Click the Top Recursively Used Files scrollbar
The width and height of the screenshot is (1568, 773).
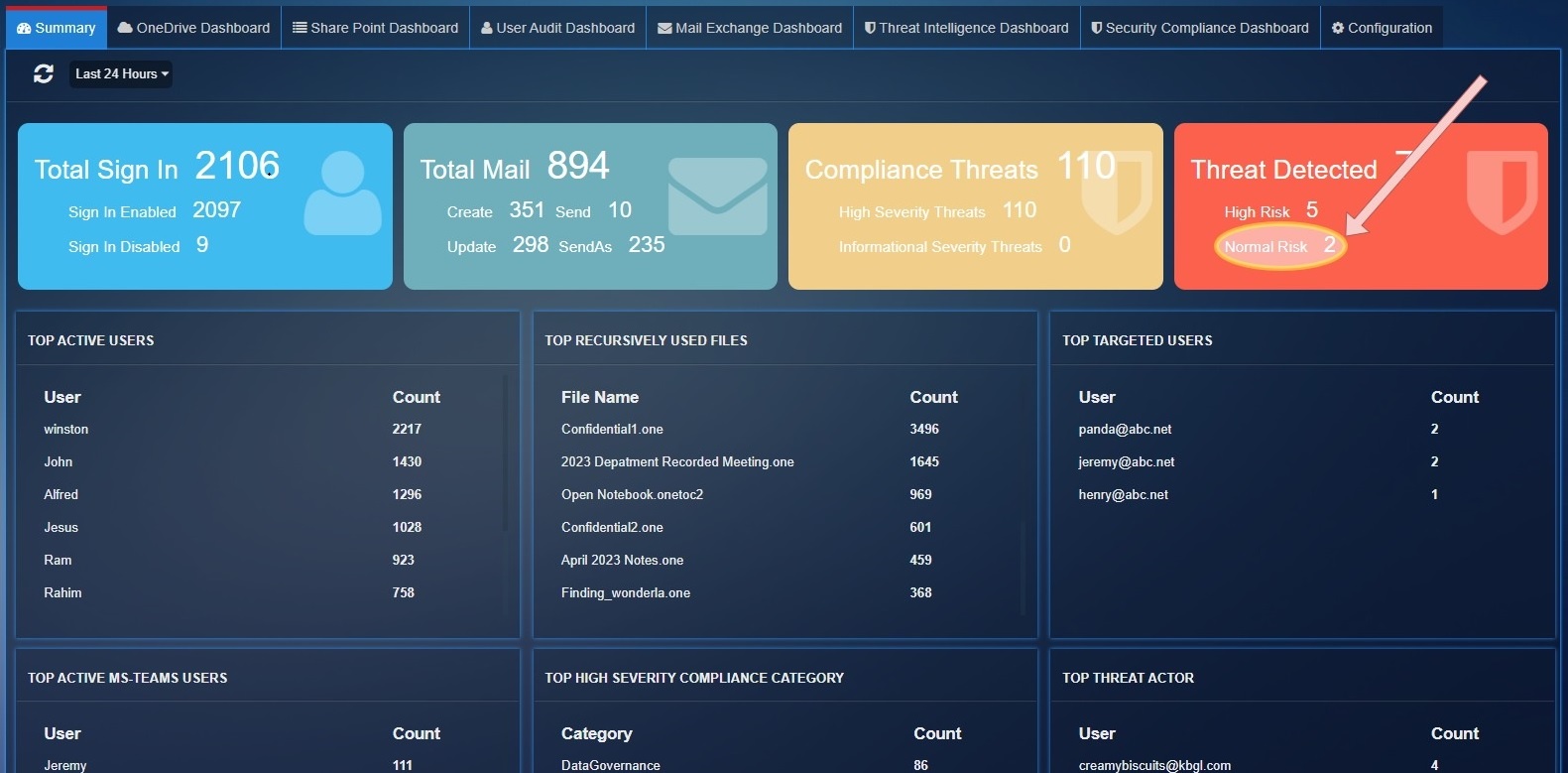click(x=1023, y=568)
